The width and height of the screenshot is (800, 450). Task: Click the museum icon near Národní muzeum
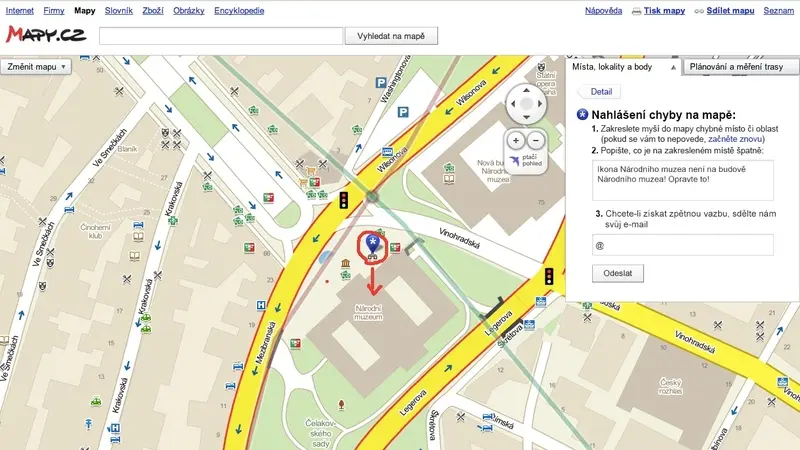point(345,263)
